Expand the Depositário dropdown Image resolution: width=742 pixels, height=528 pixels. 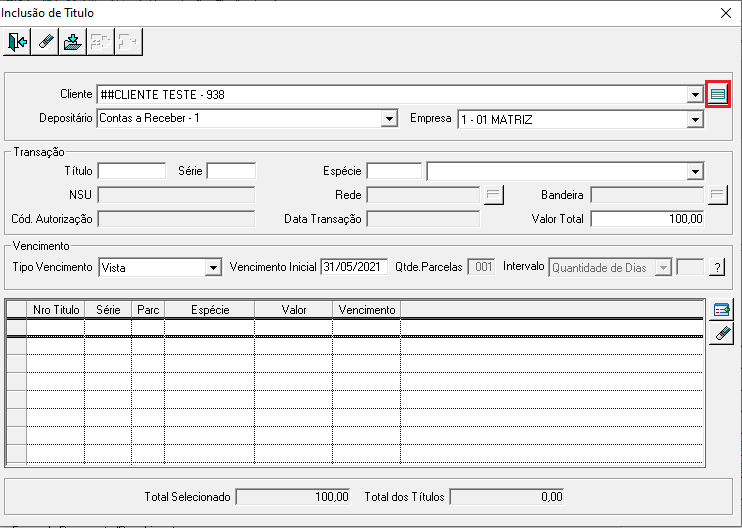tap(389, 118)
